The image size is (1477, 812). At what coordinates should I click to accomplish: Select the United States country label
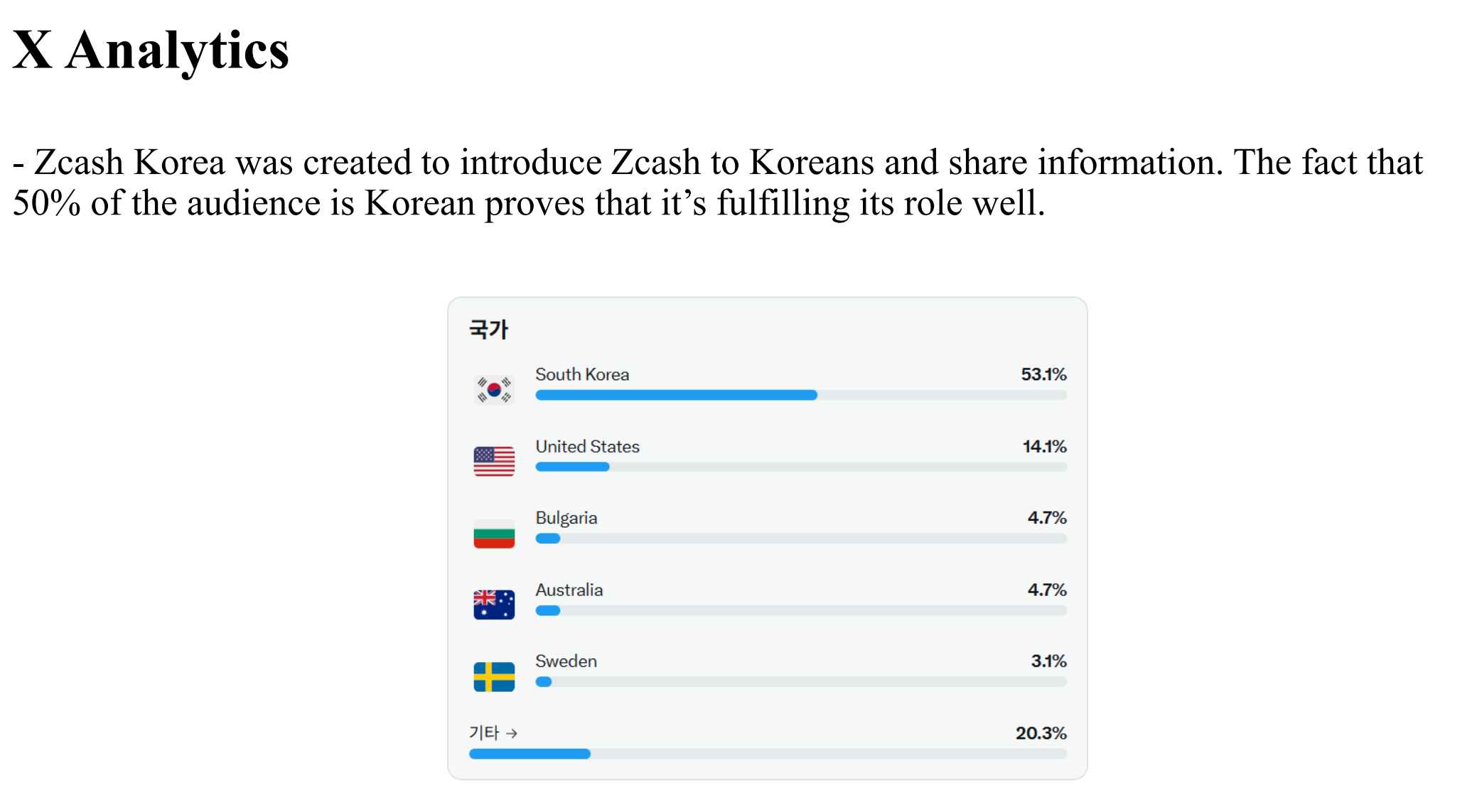coord(587,446)
